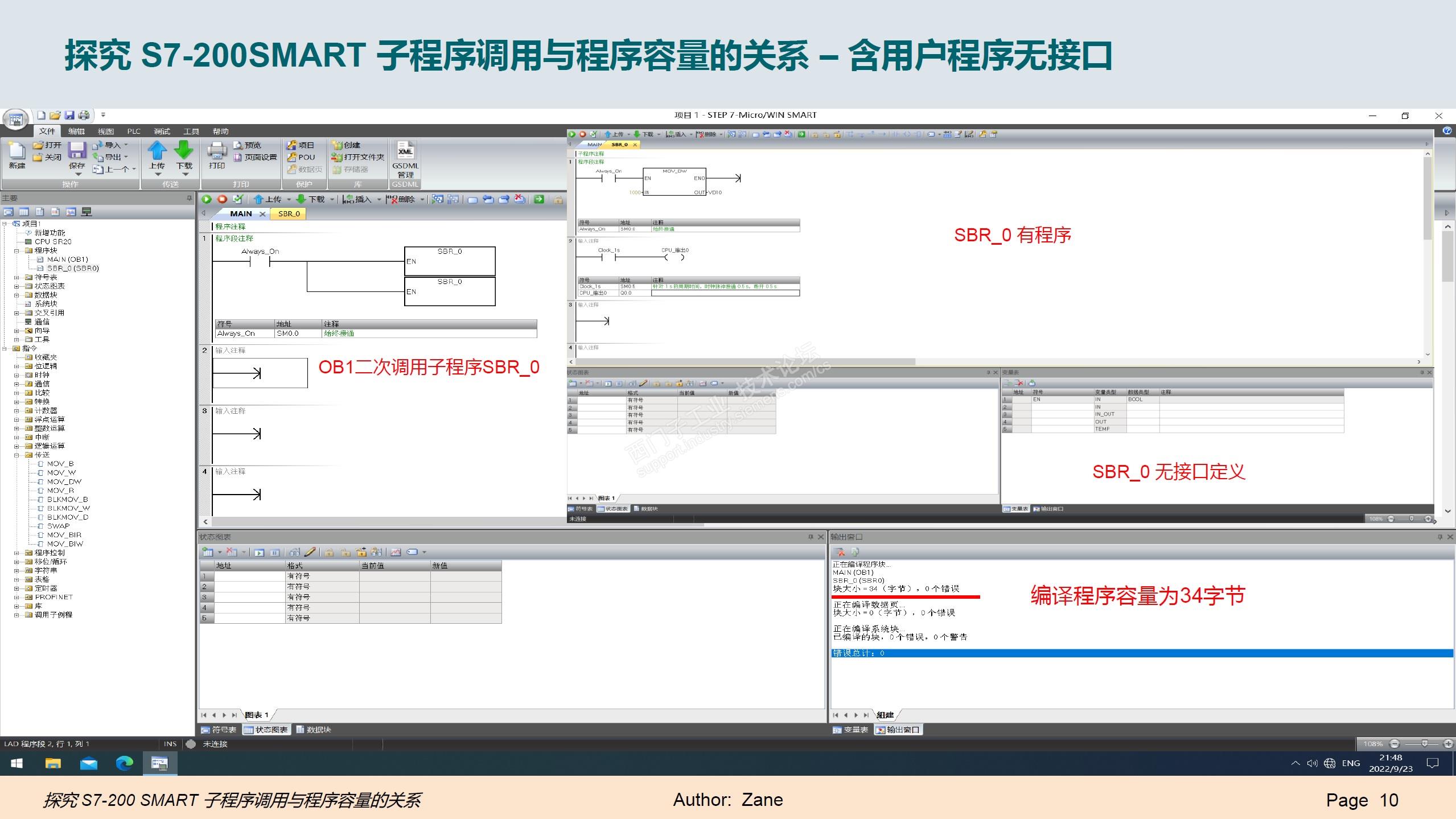Toggle pin on 主要 project panel

pos(189,198)
